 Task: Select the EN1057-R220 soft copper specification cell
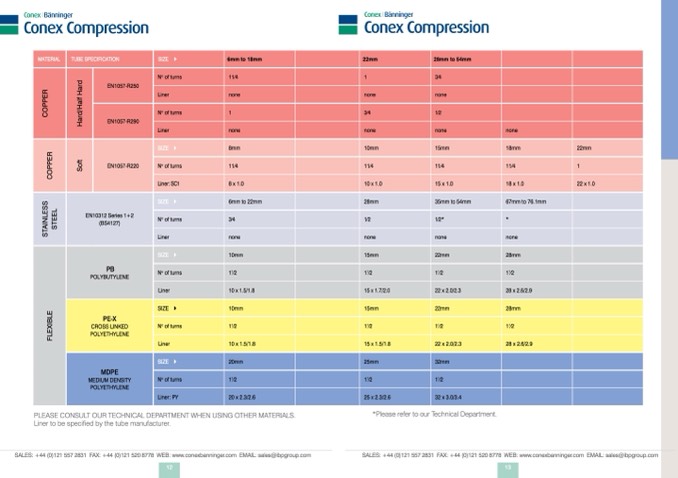122,165
